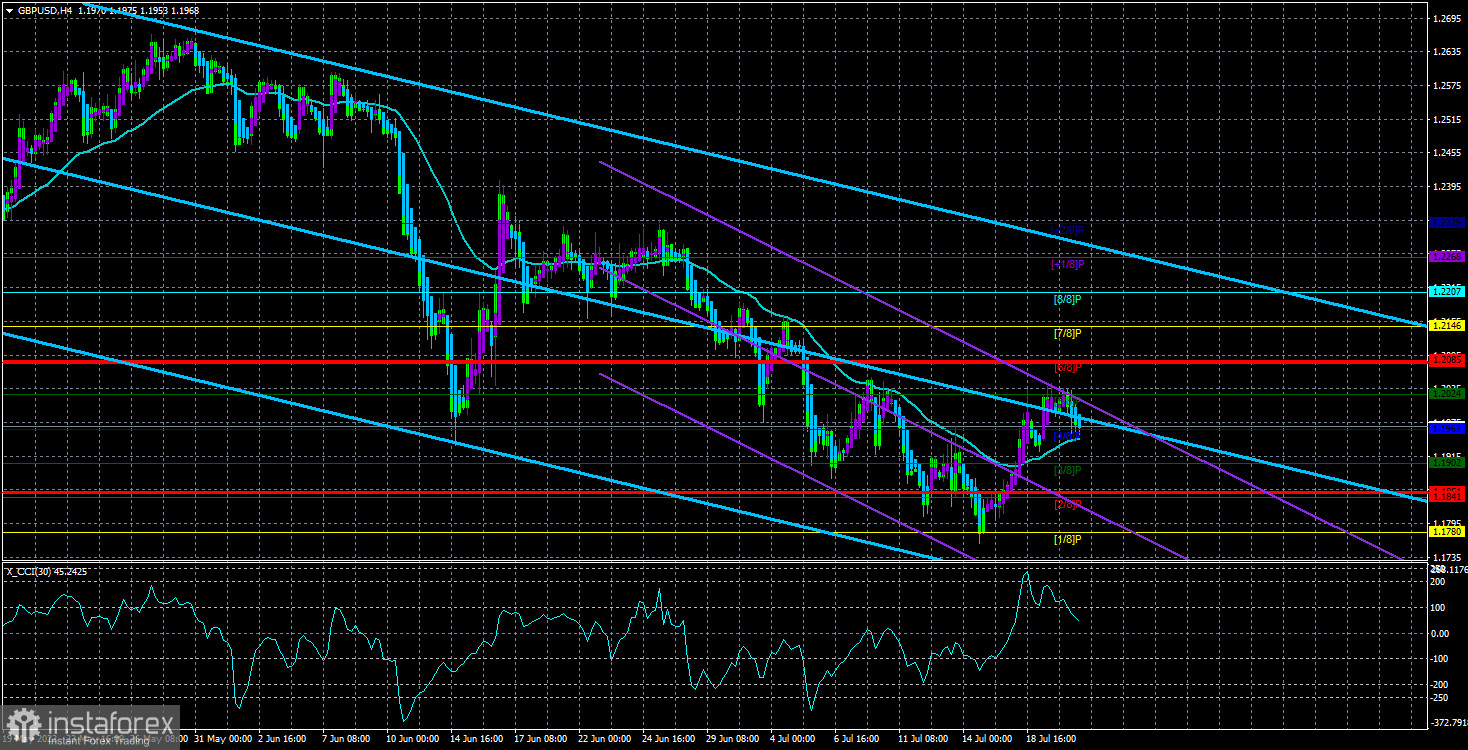Click the 1.2085 red price tag
1468x750 pixels.
click(1447, 359)
